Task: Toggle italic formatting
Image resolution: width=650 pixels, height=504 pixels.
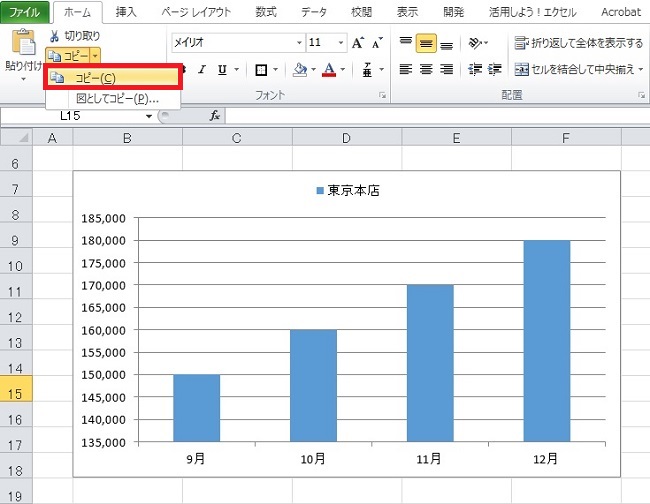Action: 201,70
